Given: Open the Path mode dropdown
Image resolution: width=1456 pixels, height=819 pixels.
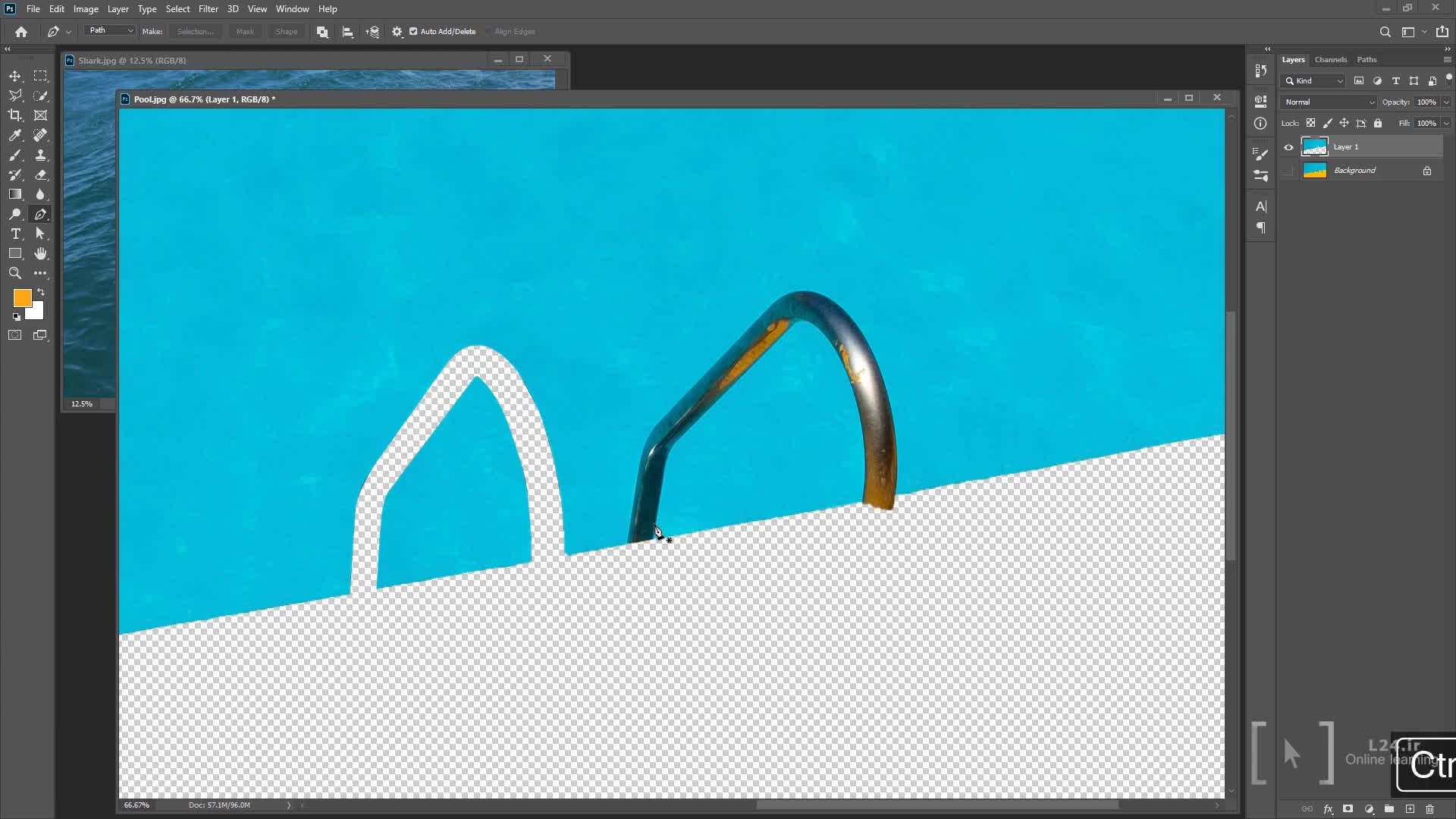Looking at the screenshot, I should (111, 31).
